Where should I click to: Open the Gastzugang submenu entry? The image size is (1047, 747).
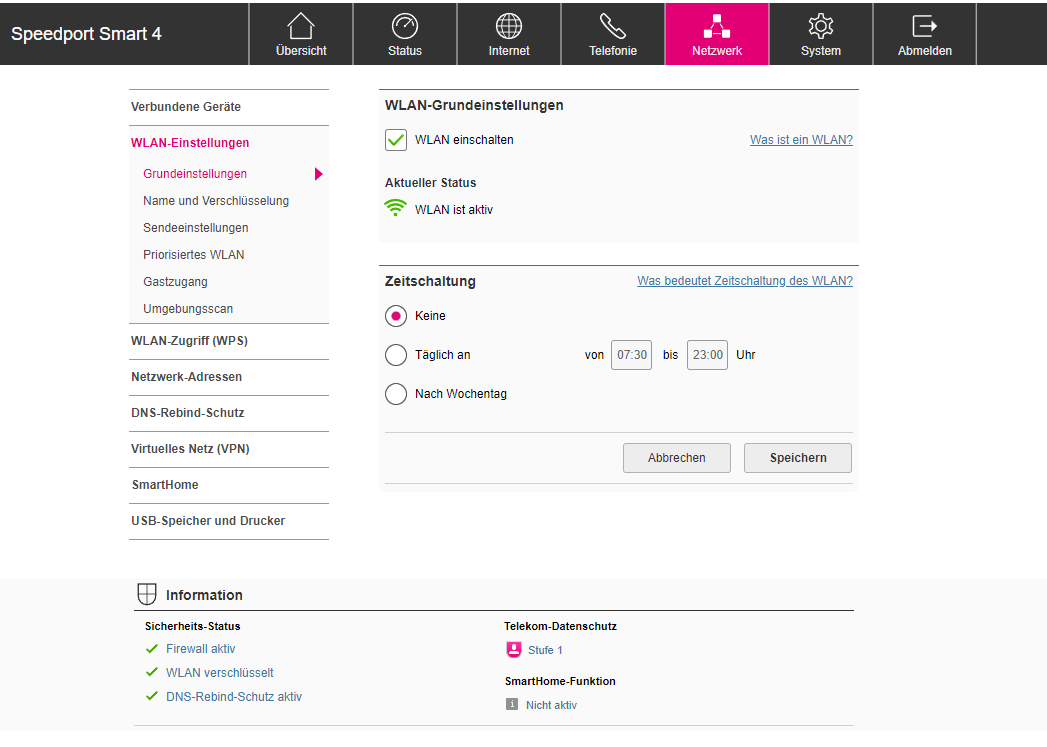click(175, 282)
